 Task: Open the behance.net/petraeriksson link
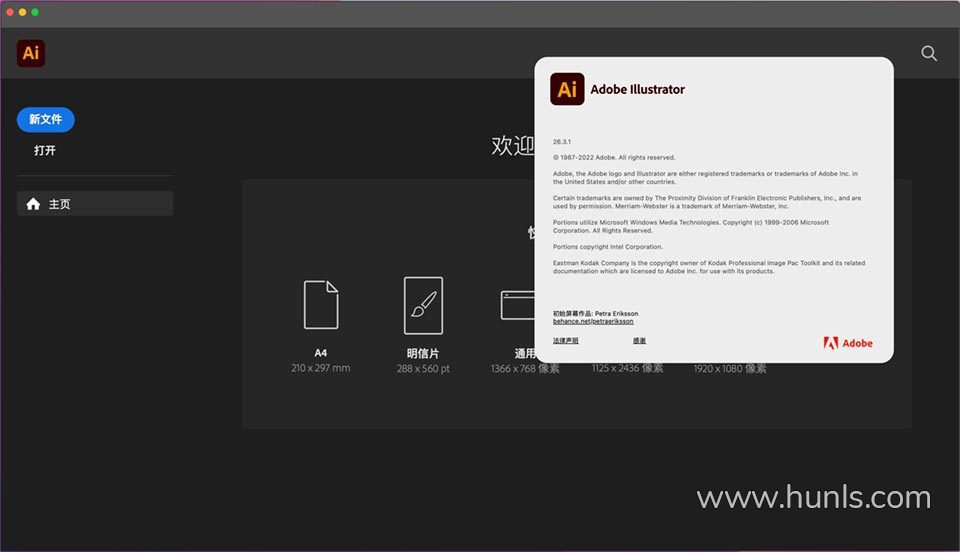point(593,321)
